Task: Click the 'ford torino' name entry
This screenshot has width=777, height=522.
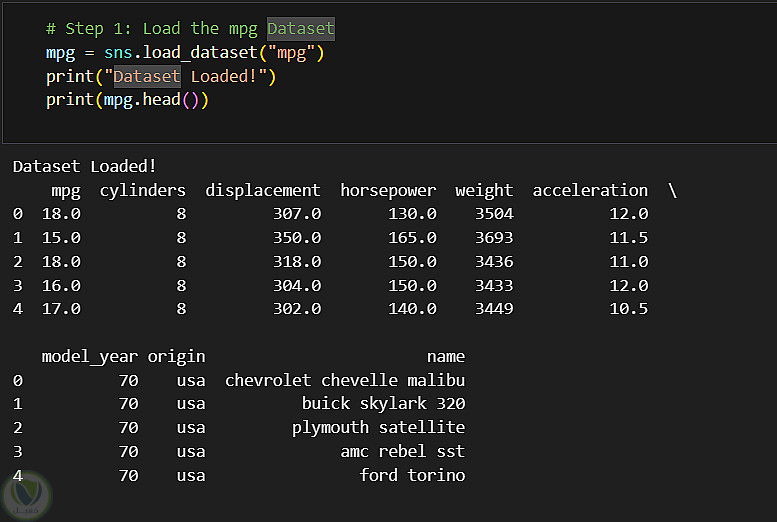Action: [412, 475]
